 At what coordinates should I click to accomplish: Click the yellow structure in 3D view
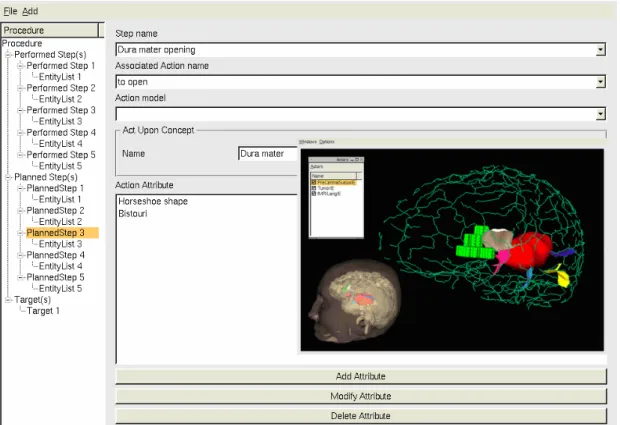point(562,276)
